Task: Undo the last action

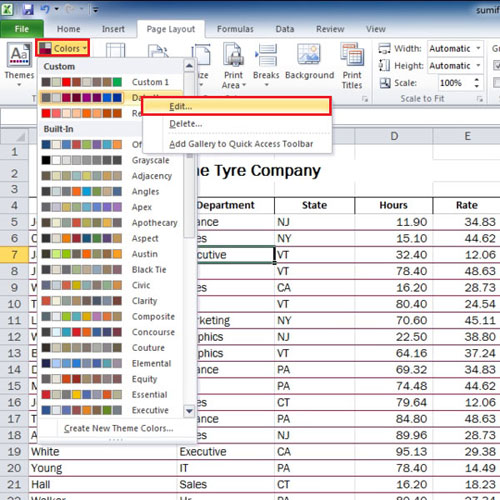Action: pos(45,9)
